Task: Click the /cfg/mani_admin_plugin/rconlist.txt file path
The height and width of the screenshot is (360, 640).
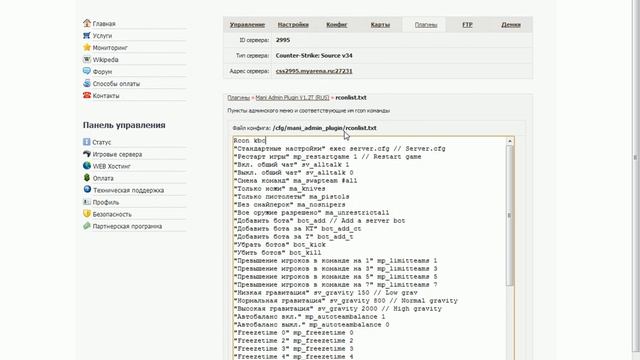Action: [x=324, y=128]
